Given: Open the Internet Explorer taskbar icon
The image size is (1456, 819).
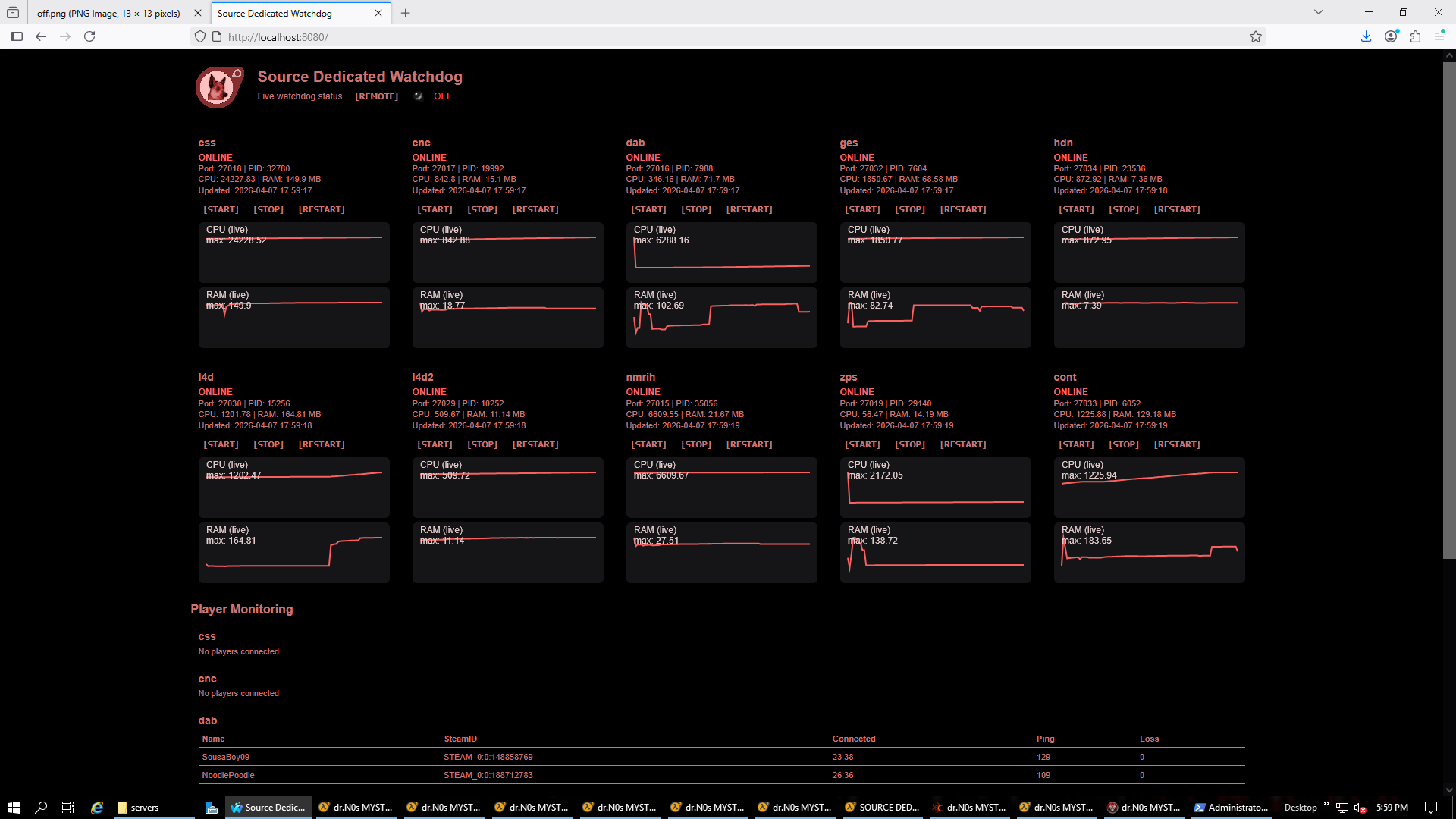Looking at the screenshot, I should click(x=97, y=808).
